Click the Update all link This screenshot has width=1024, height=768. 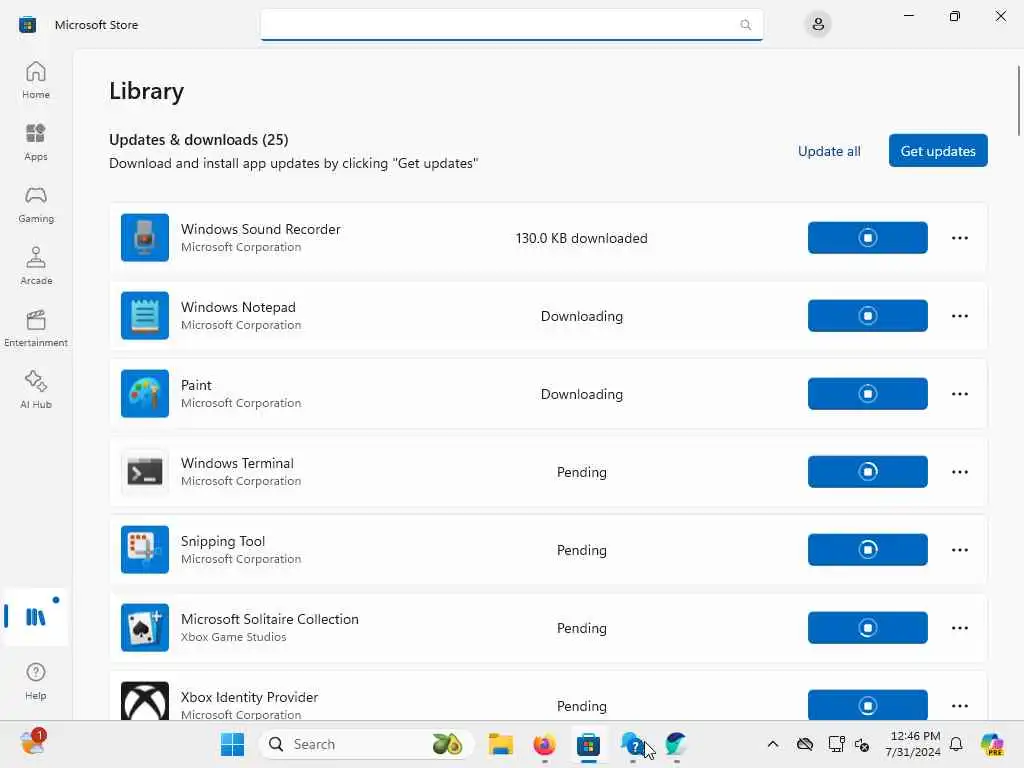(x=829, y=151)
